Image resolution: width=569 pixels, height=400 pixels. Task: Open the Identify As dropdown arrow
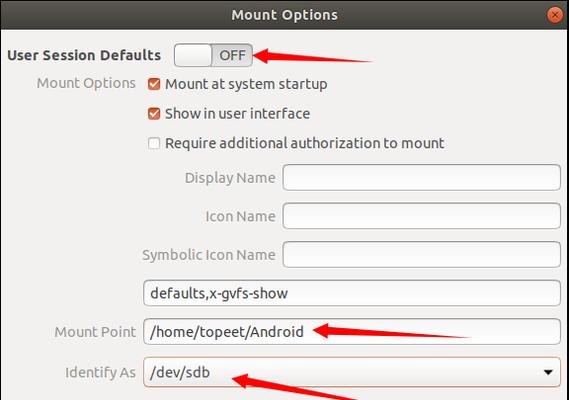548,372
